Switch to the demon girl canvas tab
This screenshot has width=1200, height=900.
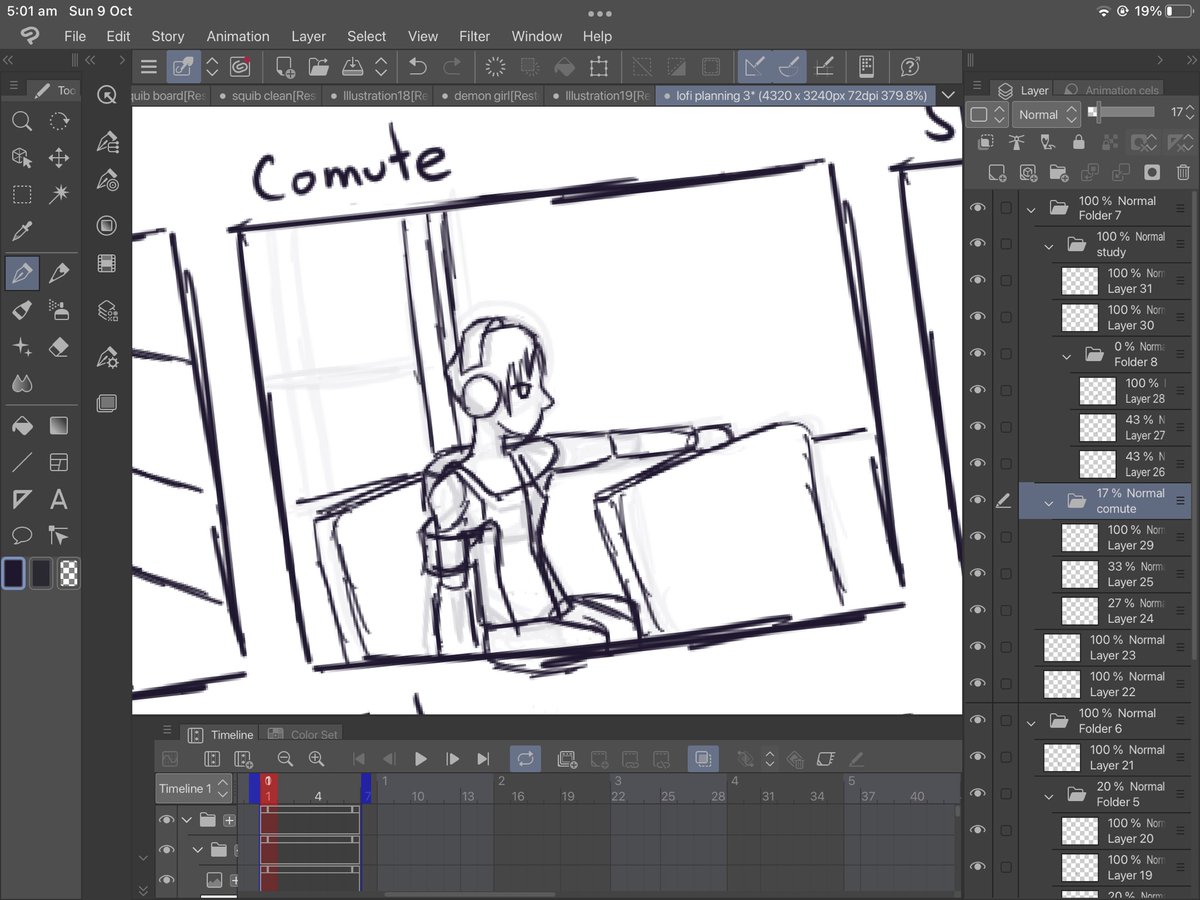tap(490, 96)
